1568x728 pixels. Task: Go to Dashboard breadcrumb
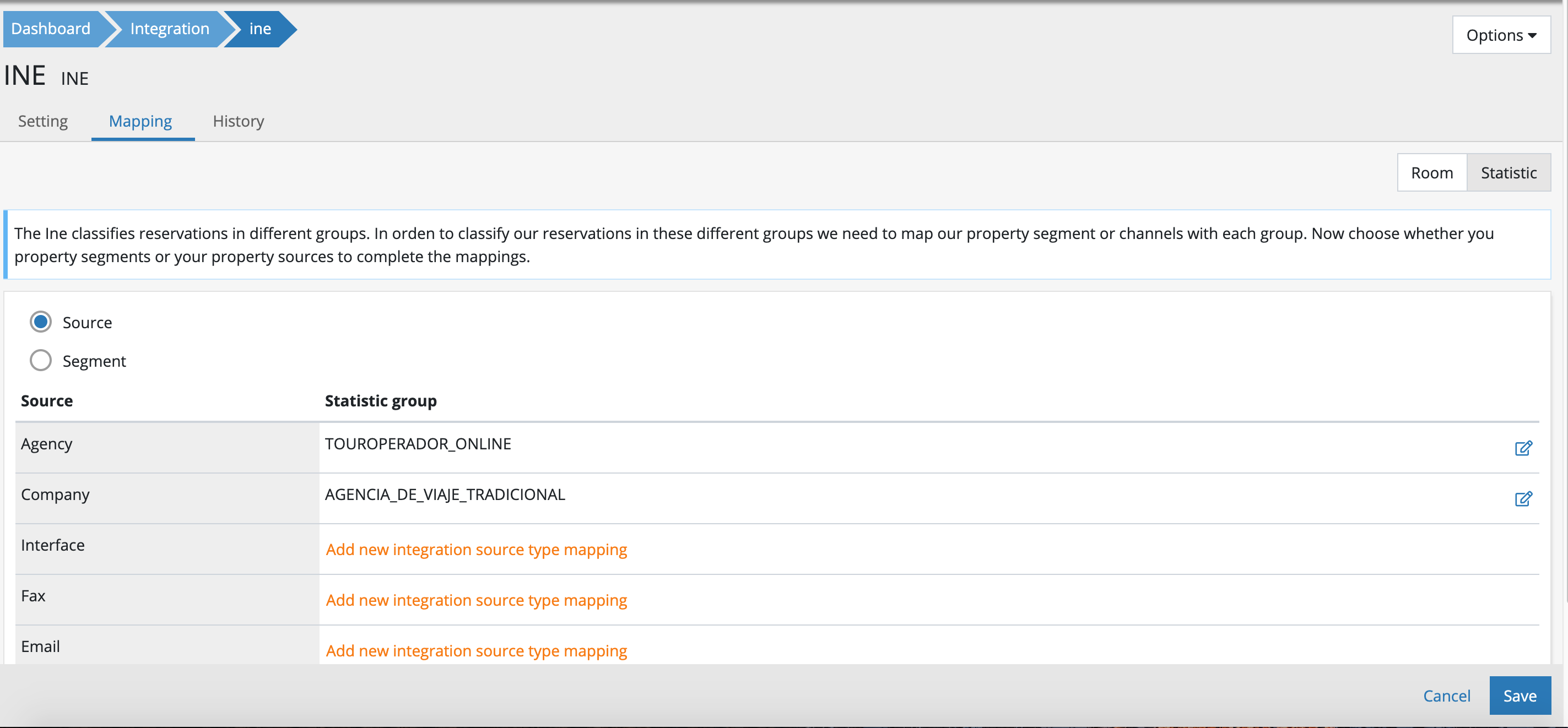(x=51, y=29)
